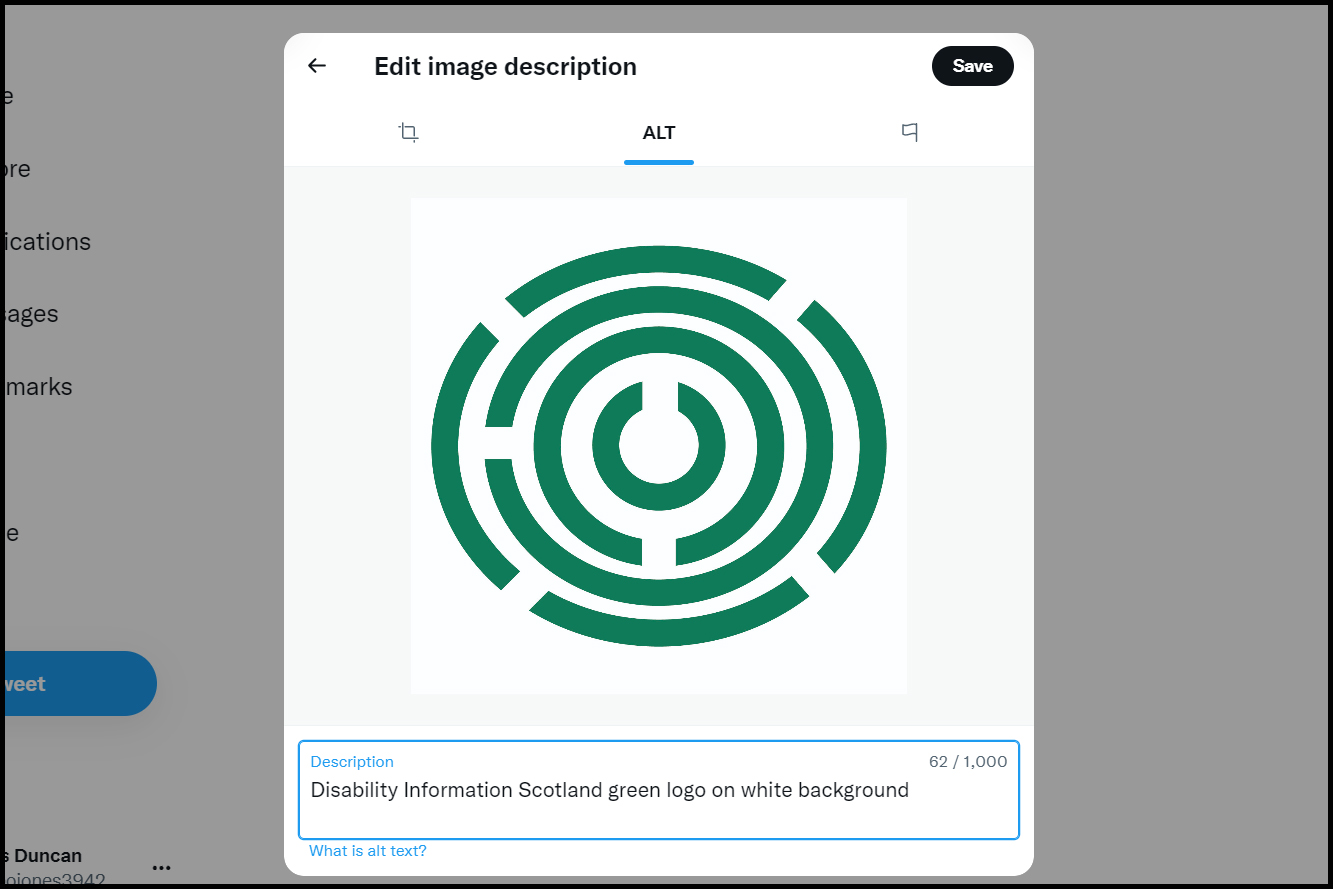Screen dimensions: 1333x889
Task: Open account options three-dots menu
Action: click(x=162, y=868)
